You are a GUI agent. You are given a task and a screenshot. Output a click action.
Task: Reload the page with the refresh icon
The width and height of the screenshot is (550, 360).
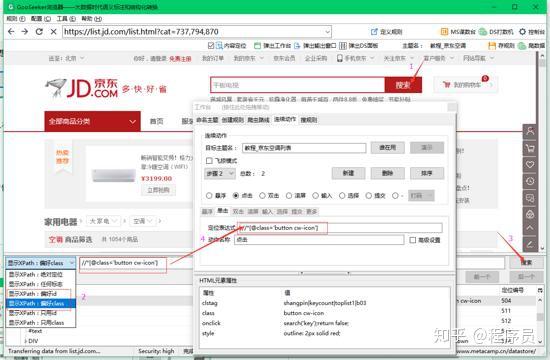coord(39,32)
